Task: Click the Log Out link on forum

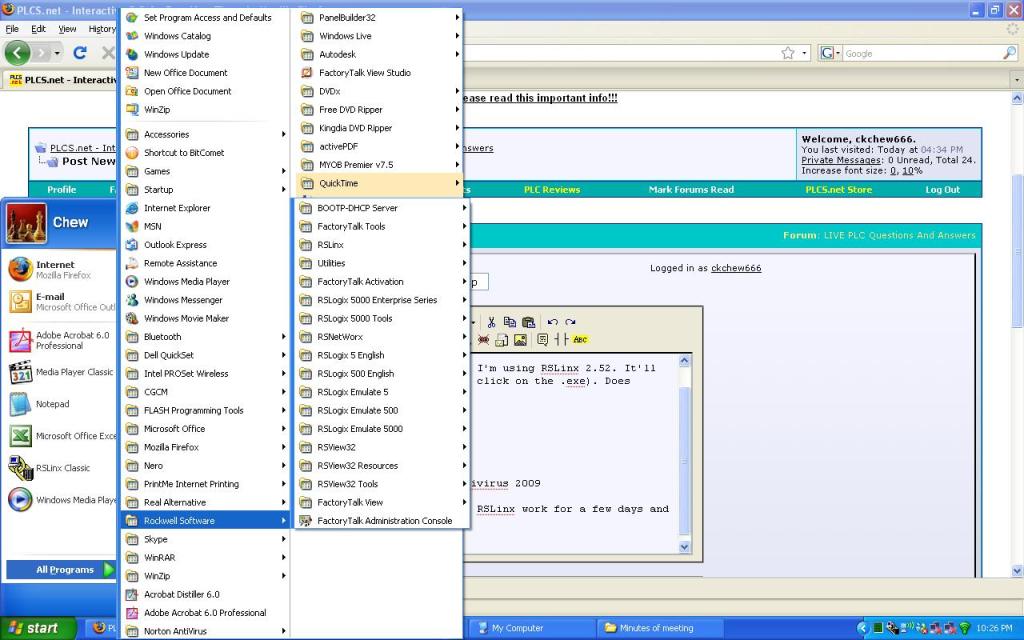Action: [x=942, y=189]
